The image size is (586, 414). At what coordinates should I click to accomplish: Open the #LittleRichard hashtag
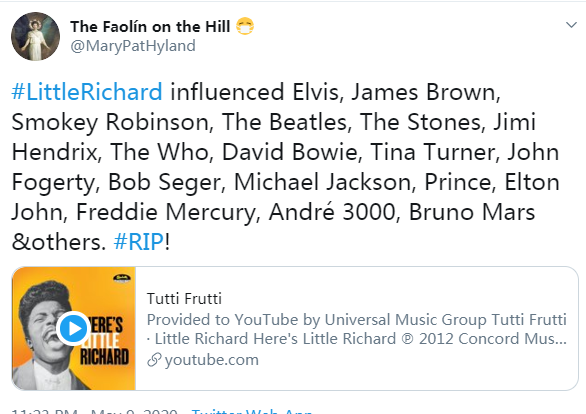coord(87,92)
